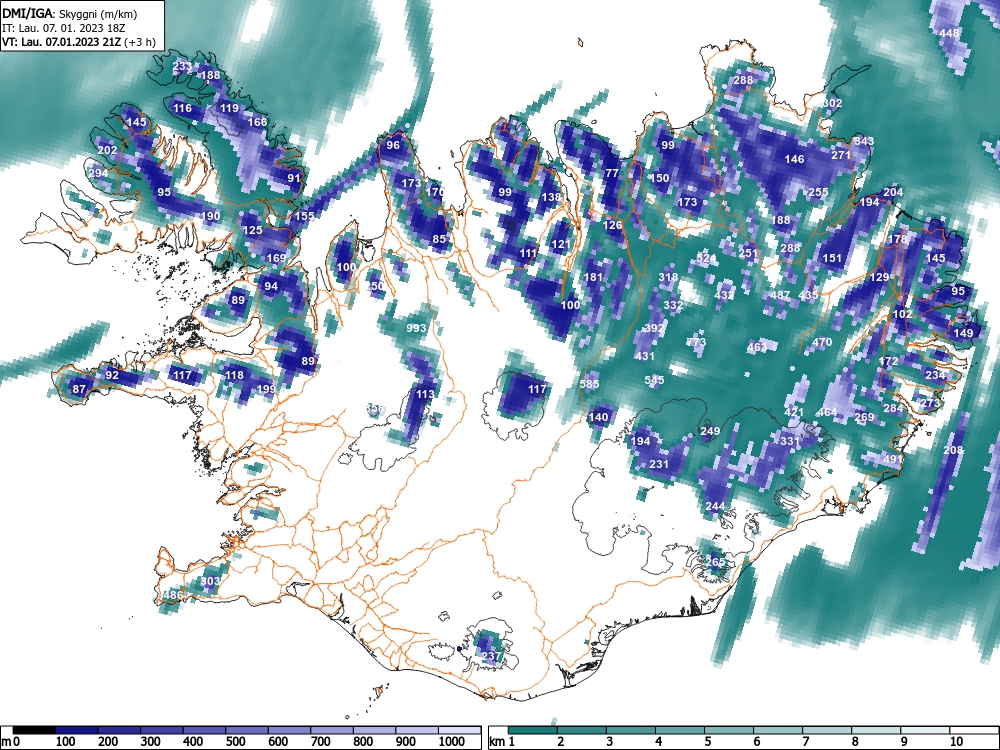
Task: Click the visibility value '149' on the east coast
Action: tap(964, 333)
